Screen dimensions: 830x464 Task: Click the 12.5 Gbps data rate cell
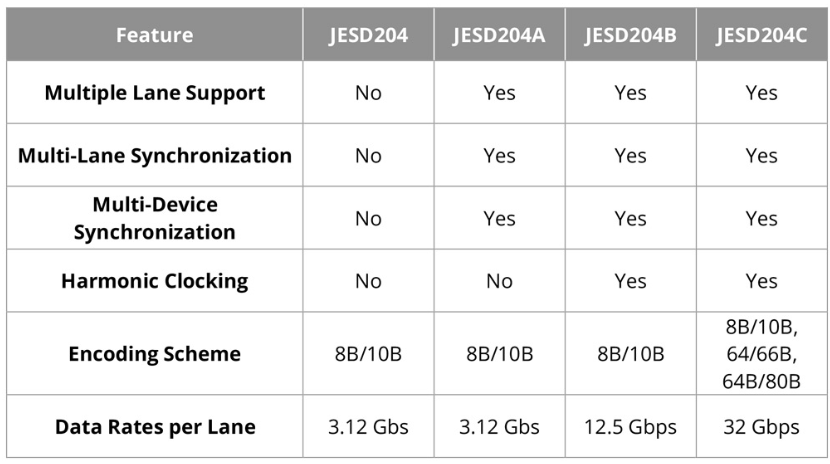[x=630, y=426]
